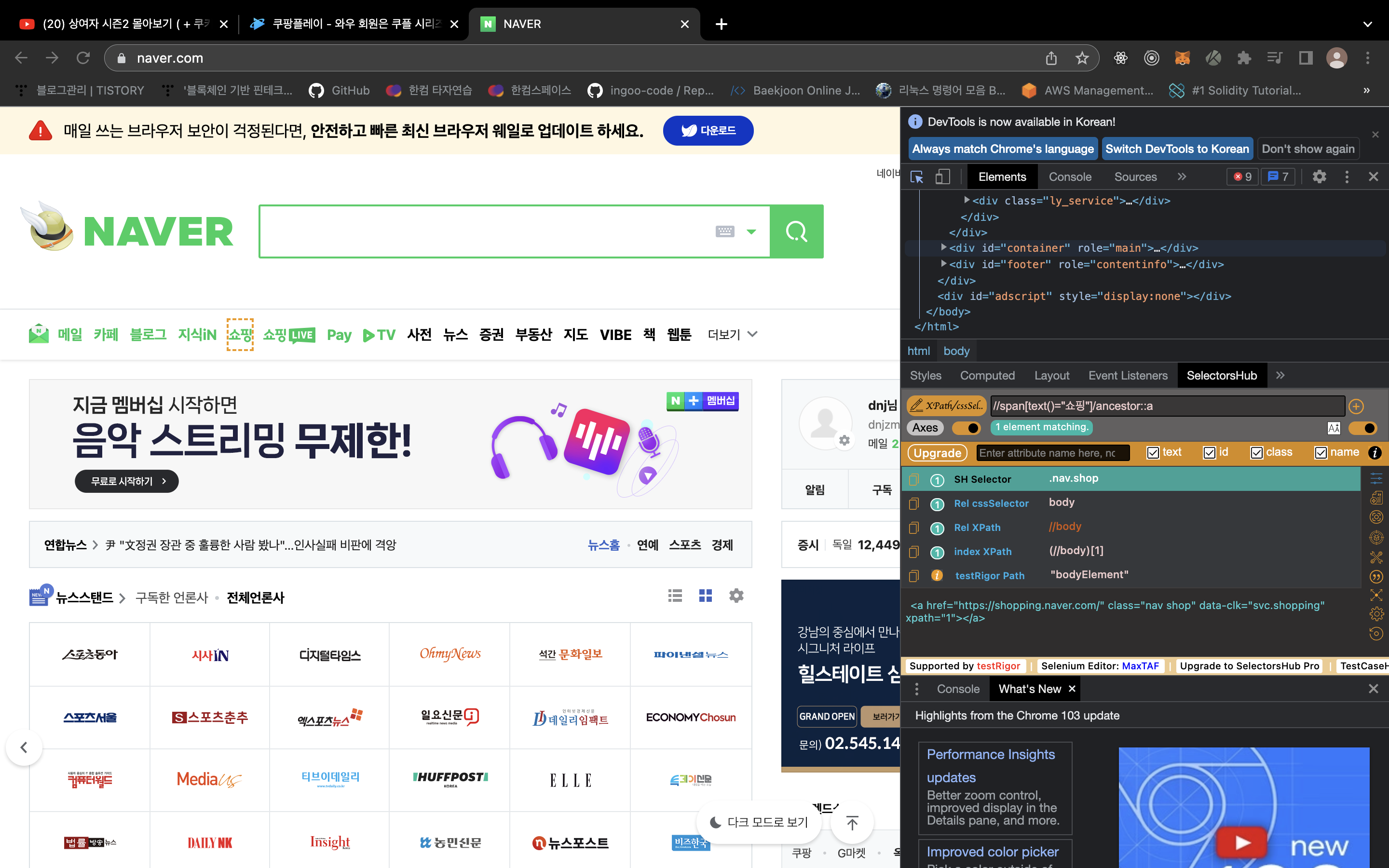Select body in the DOM breadcrumb
1389x868 pixels.
956,351
